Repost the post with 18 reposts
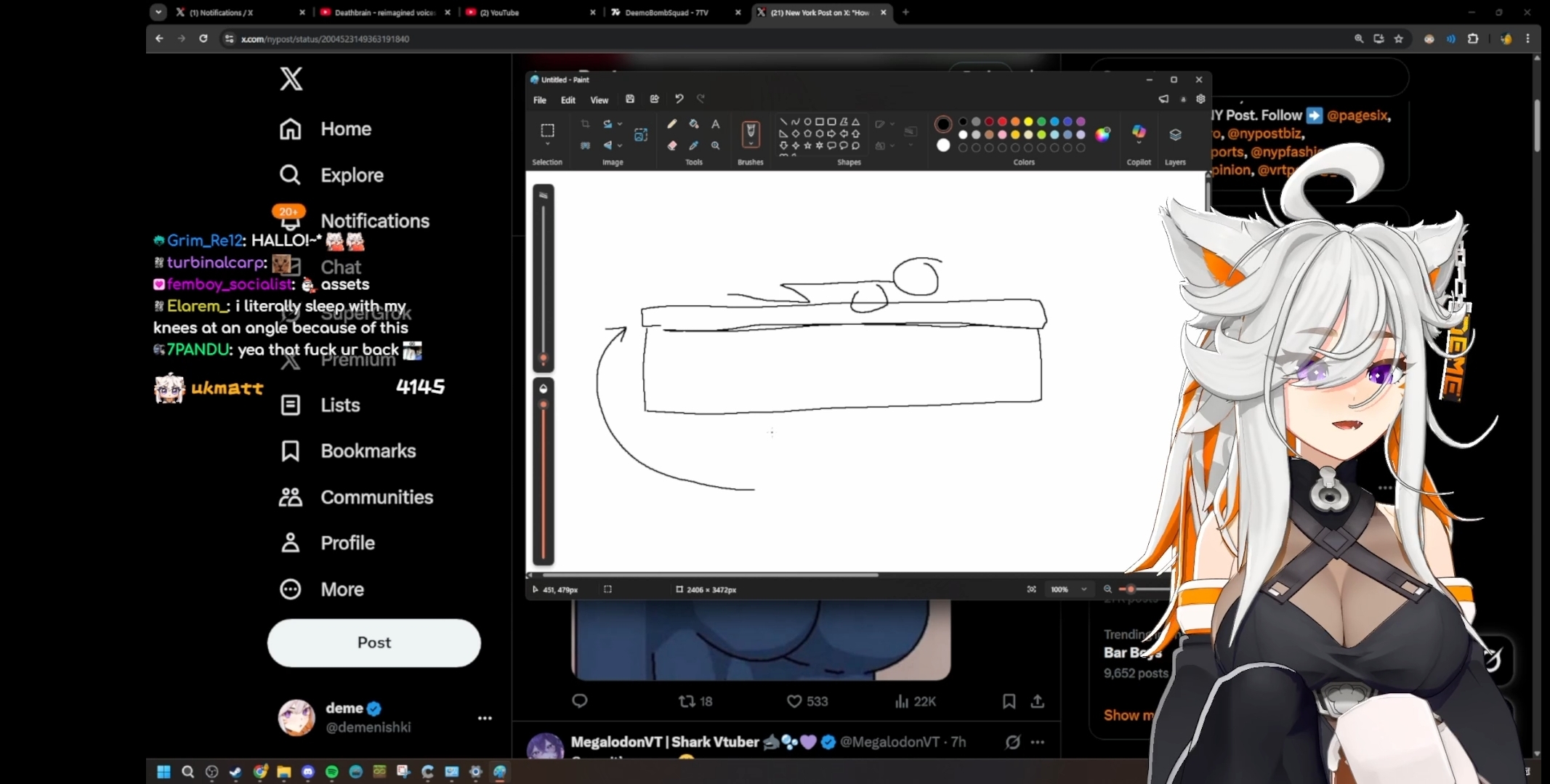This screenshot has width=1550, height=784. coord(695,701)
